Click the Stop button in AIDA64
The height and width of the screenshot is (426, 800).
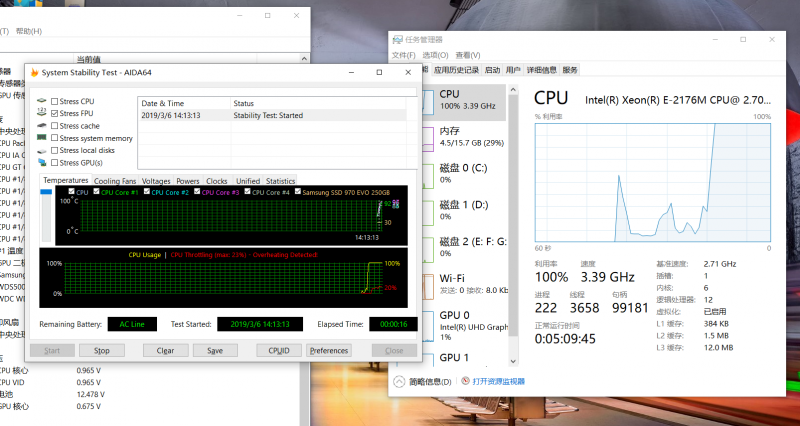(102, 350)
